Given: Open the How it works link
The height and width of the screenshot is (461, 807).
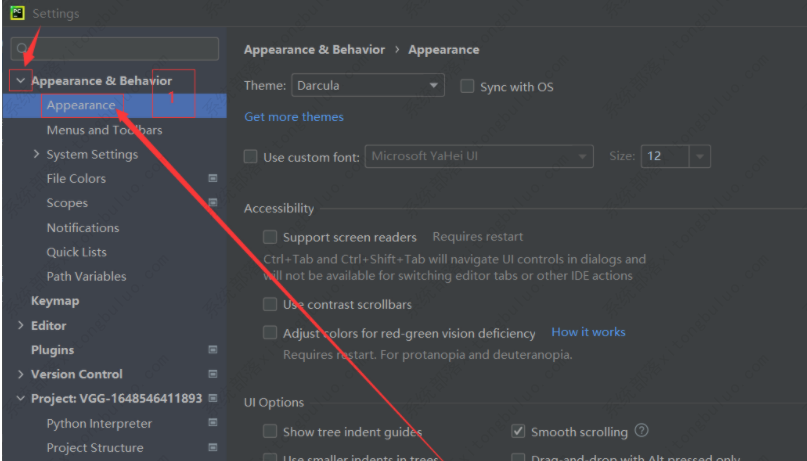Looking at the screenshot, I should click(x=588, y=332).
